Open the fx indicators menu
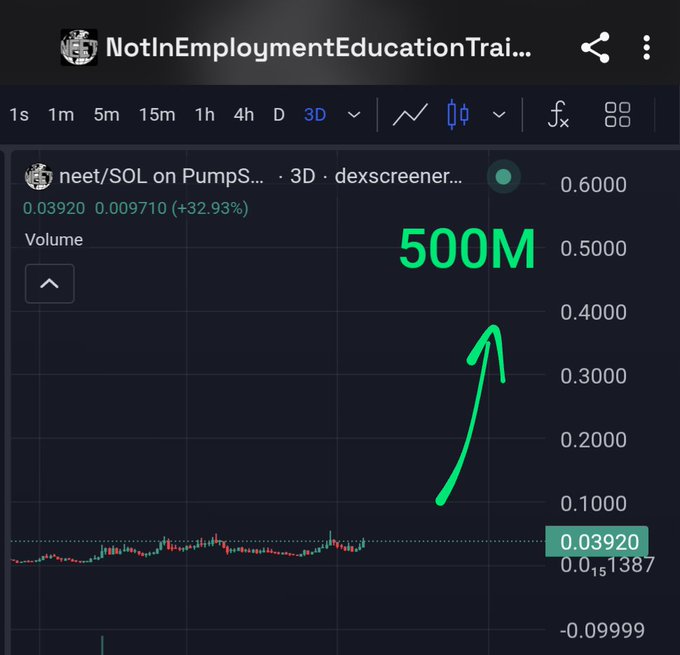 pos(558,115)
